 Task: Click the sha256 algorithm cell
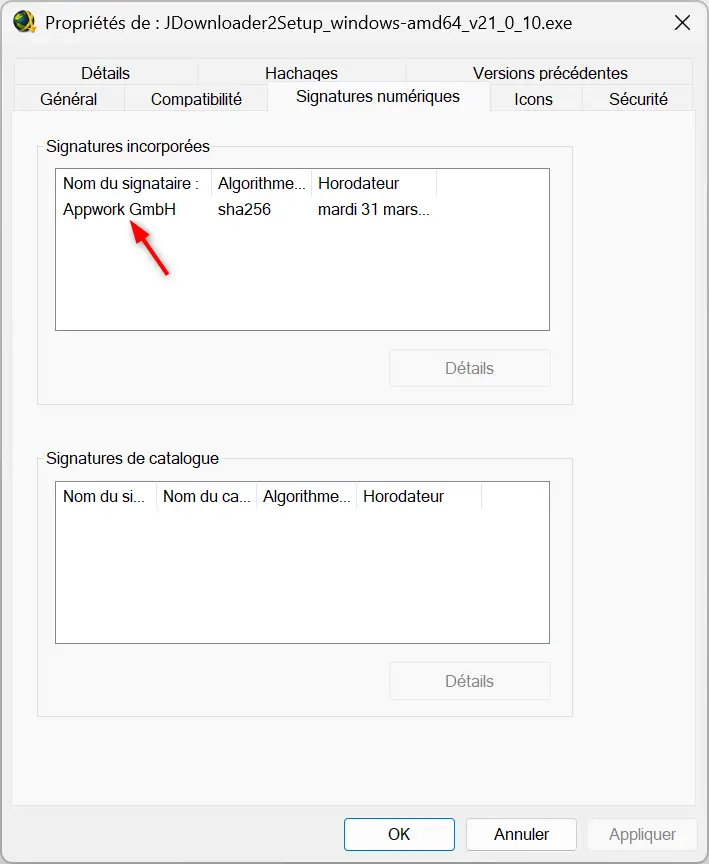point(244,209)
